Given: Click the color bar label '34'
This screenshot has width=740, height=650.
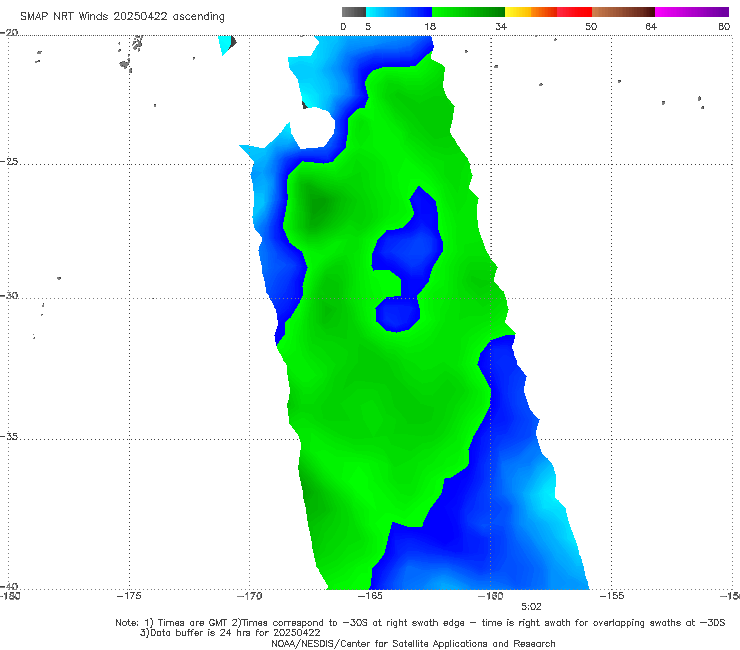Looking at the screenshot, I should tap(501, 26).
